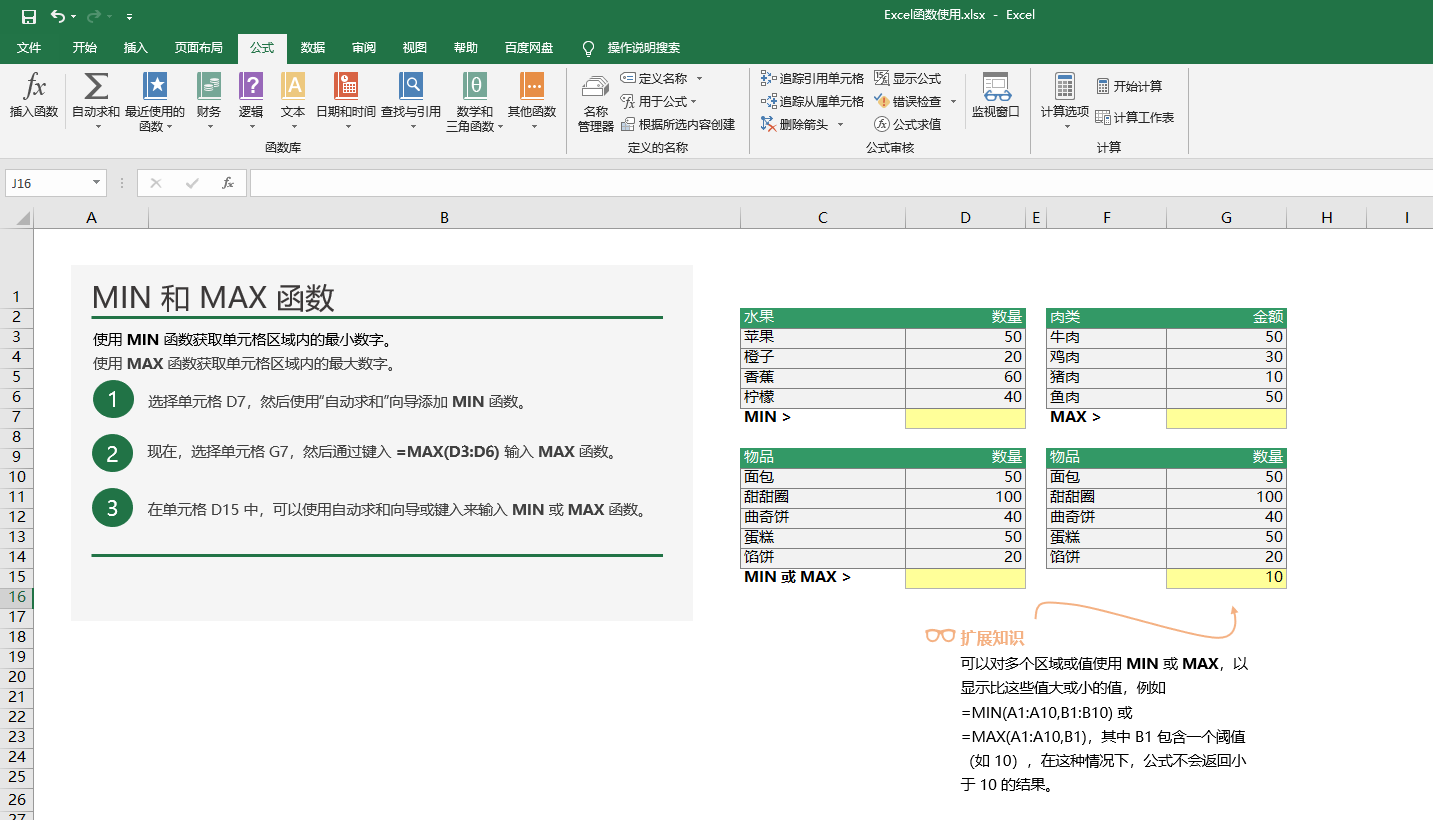Click Trace Precedents (追踪引用单元格)
1433x820 pixels.
pos(812,78)
